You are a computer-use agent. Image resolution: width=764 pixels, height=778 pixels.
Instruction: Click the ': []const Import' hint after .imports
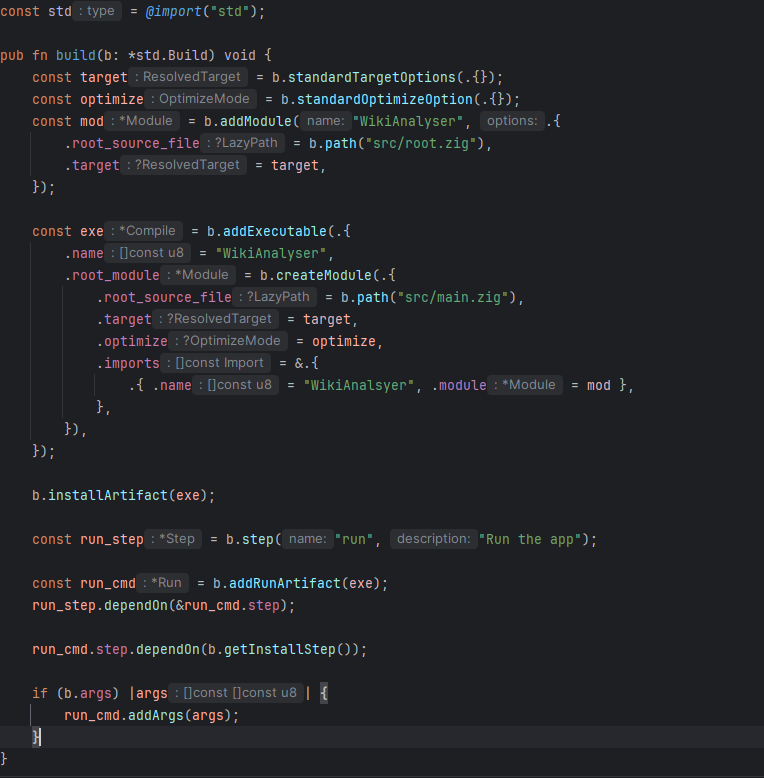tap(216, 363)
